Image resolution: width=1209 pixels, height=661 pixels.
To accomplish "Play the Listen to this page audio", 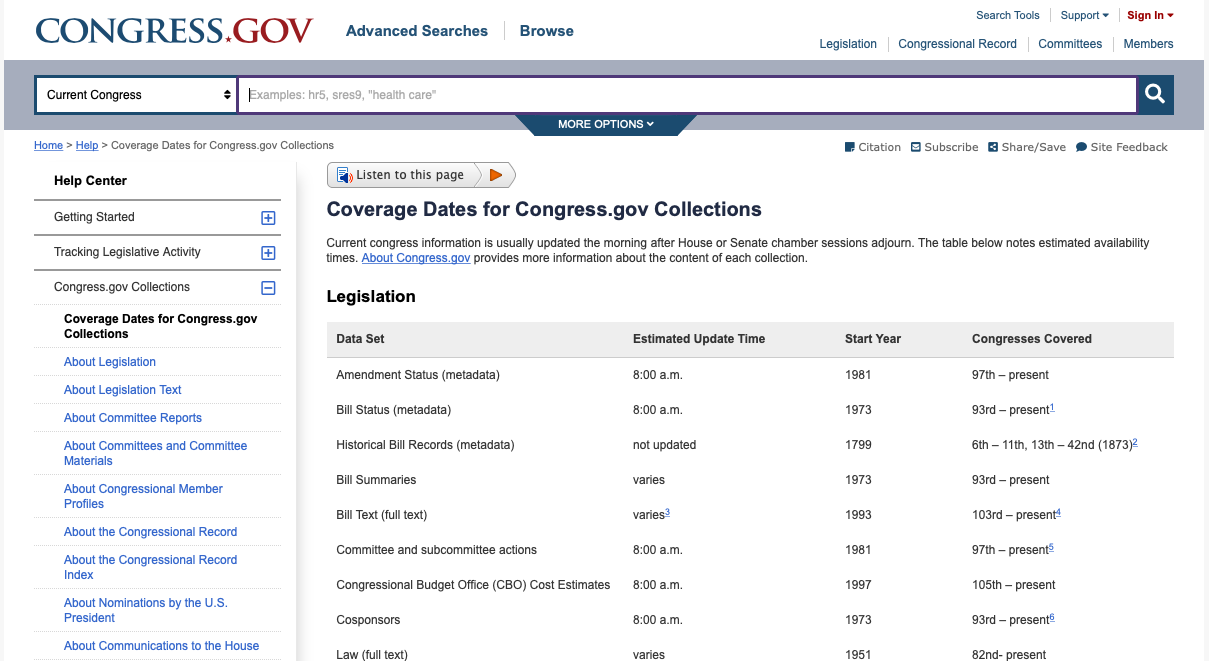I will [496, 175].
